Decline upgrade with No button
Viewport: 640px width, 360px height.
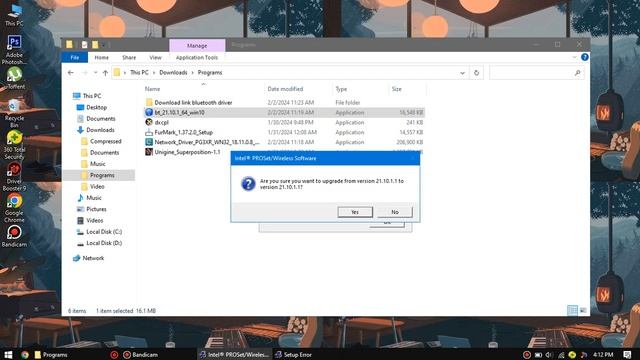tap(395, 212)
